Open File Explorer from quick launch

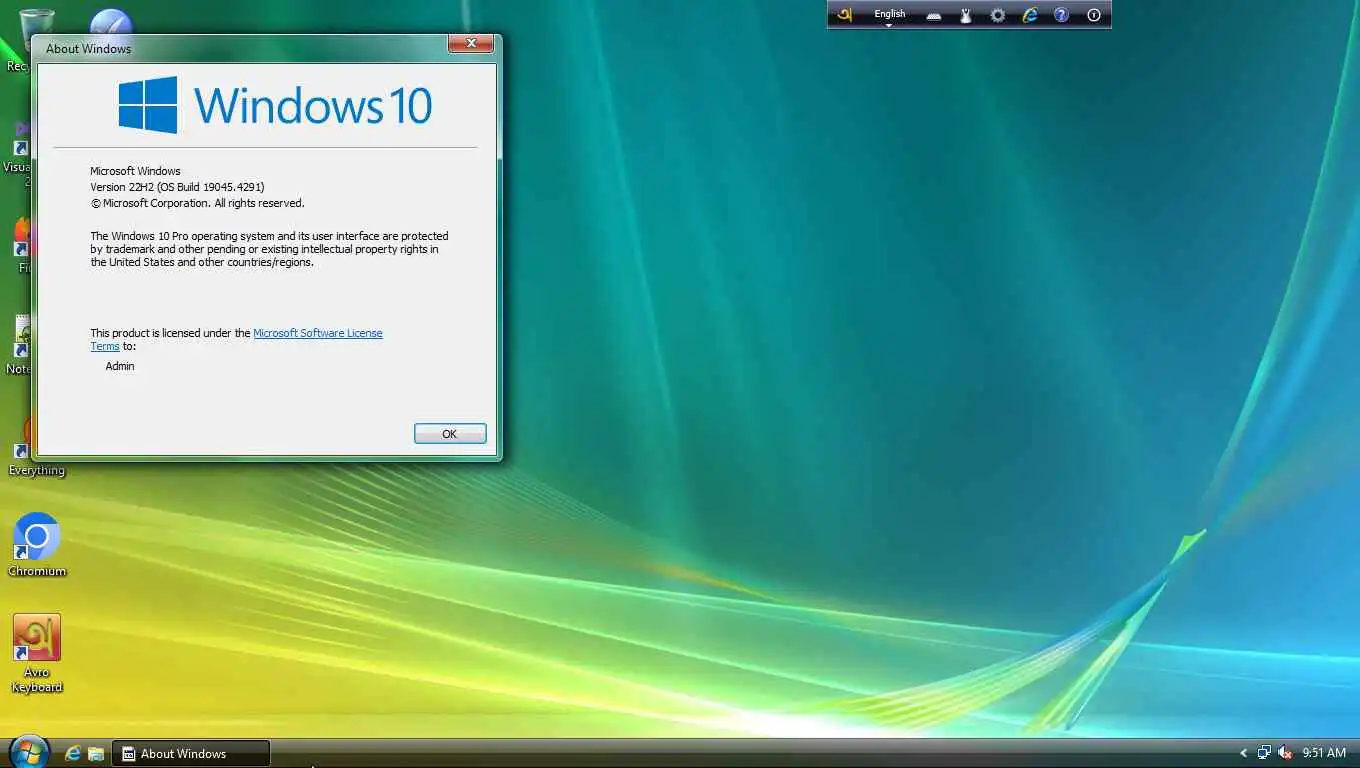(x=96, y=753)
